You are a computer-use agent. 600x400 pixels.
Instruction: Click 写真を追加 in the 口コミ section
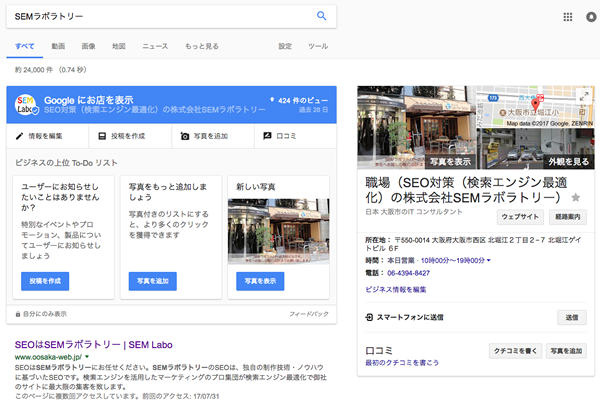pyautogui.click(x=566, y=351)
